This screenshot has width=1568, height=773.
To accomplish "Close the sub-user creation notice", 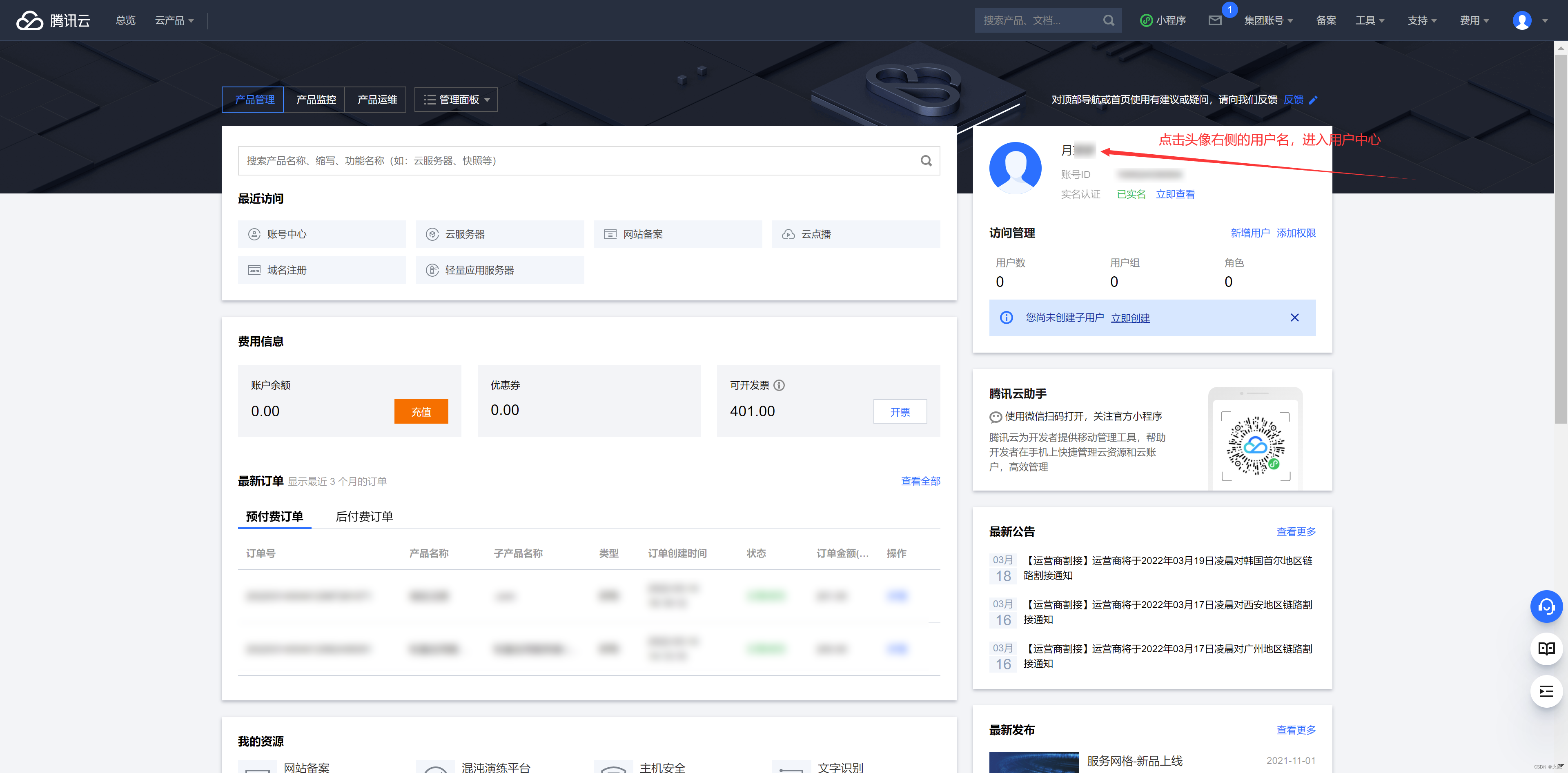I will [x=1295, y=318].
